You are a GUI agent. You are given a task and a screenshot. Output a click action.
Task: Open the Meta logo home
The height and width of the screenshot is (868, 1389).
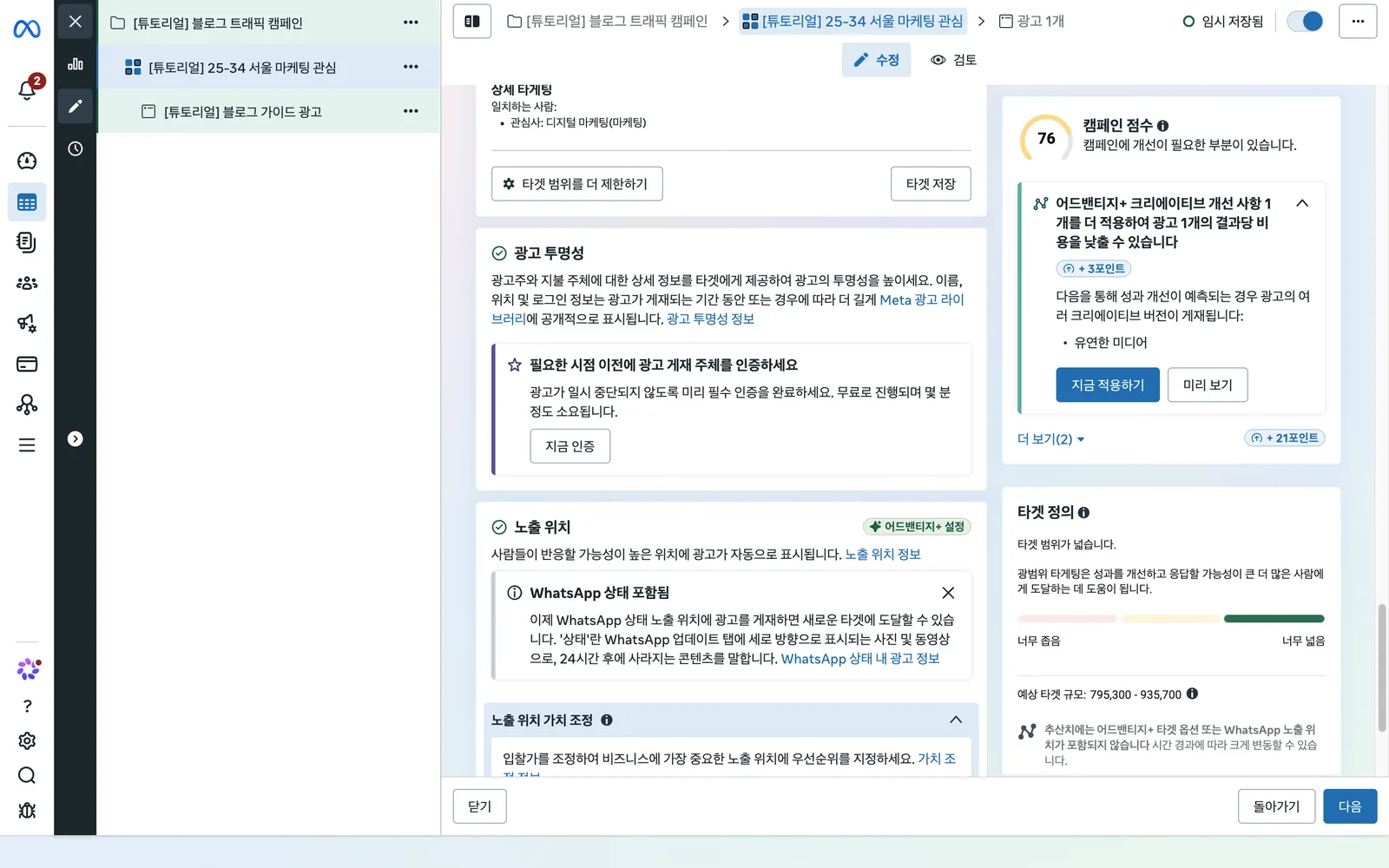[x=27, y=30]
